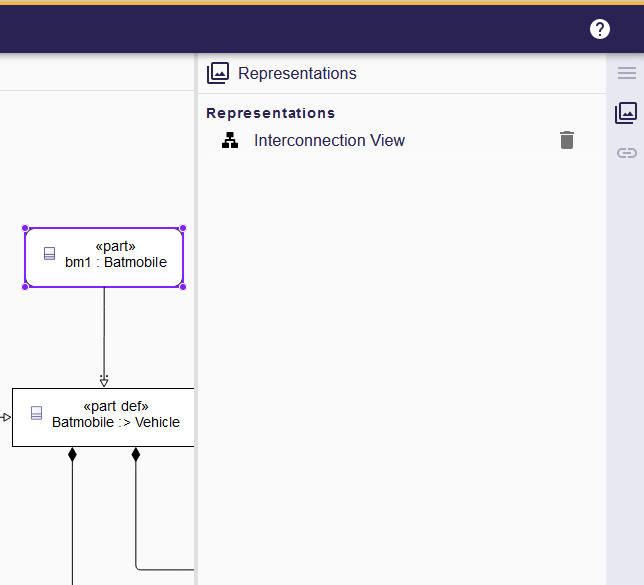Click the bottom-right resize handle of bm1 node

pyautogui.click(x=183, y=287)
